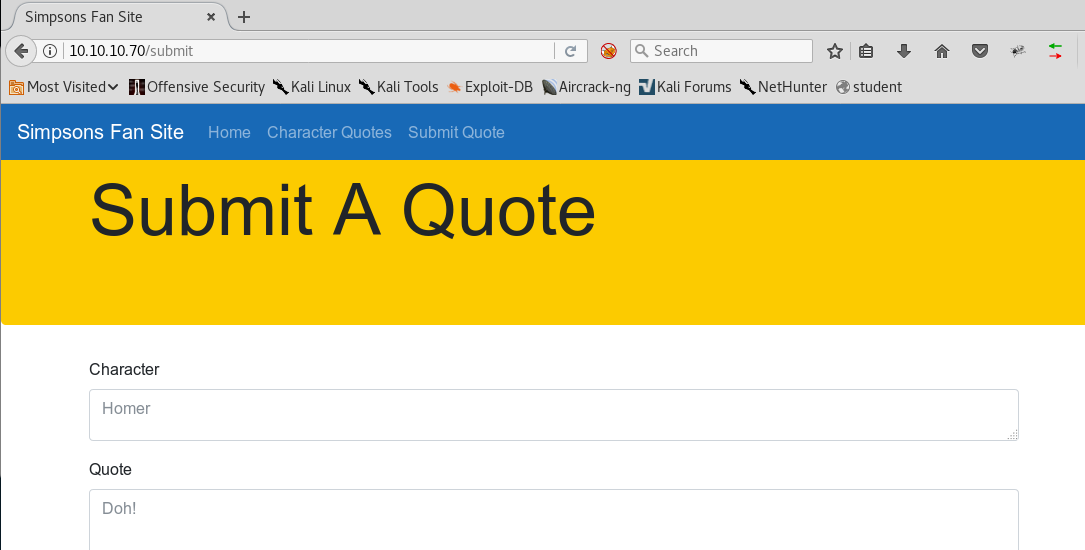The height and width of the screenshot is (550, 1085).
Task: Click the spider extension icon in toolbar
Action: [x=1018, y=51]
